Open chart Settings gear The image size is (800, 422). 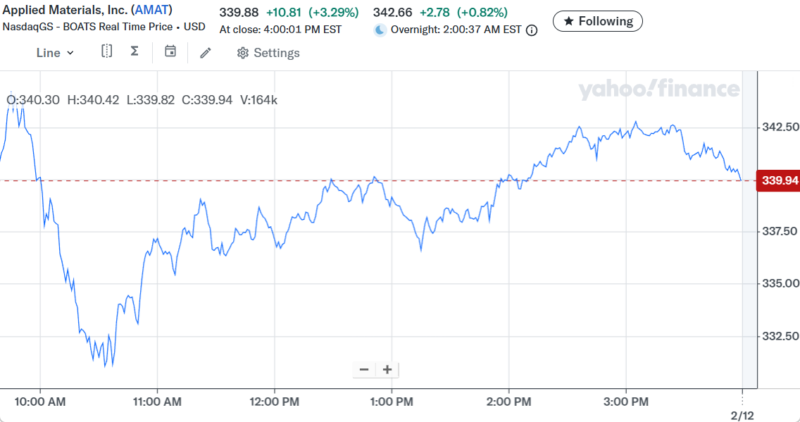(x=268, y=53)
